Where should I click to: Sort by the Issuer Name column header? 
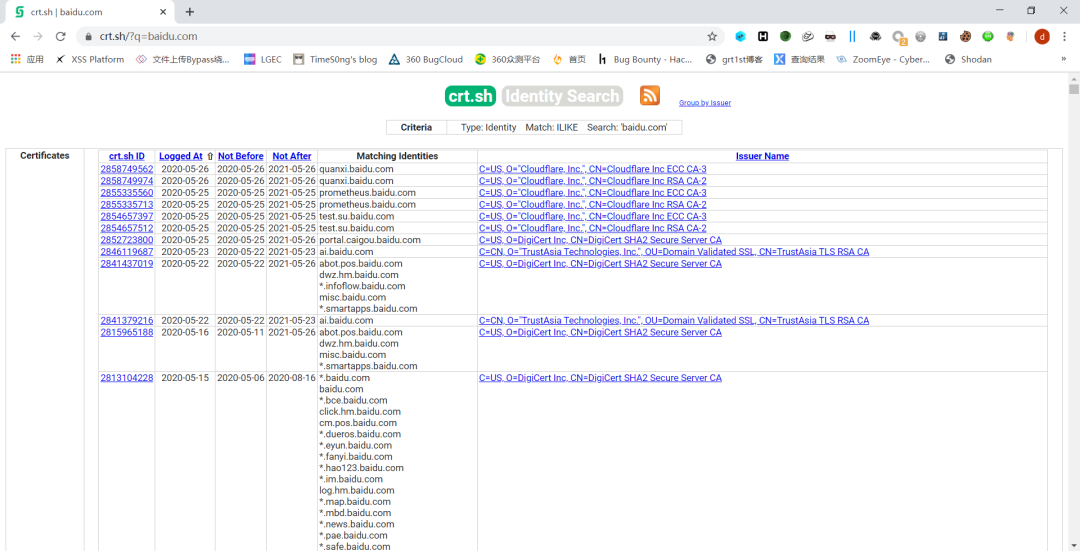tap(762, 156)
